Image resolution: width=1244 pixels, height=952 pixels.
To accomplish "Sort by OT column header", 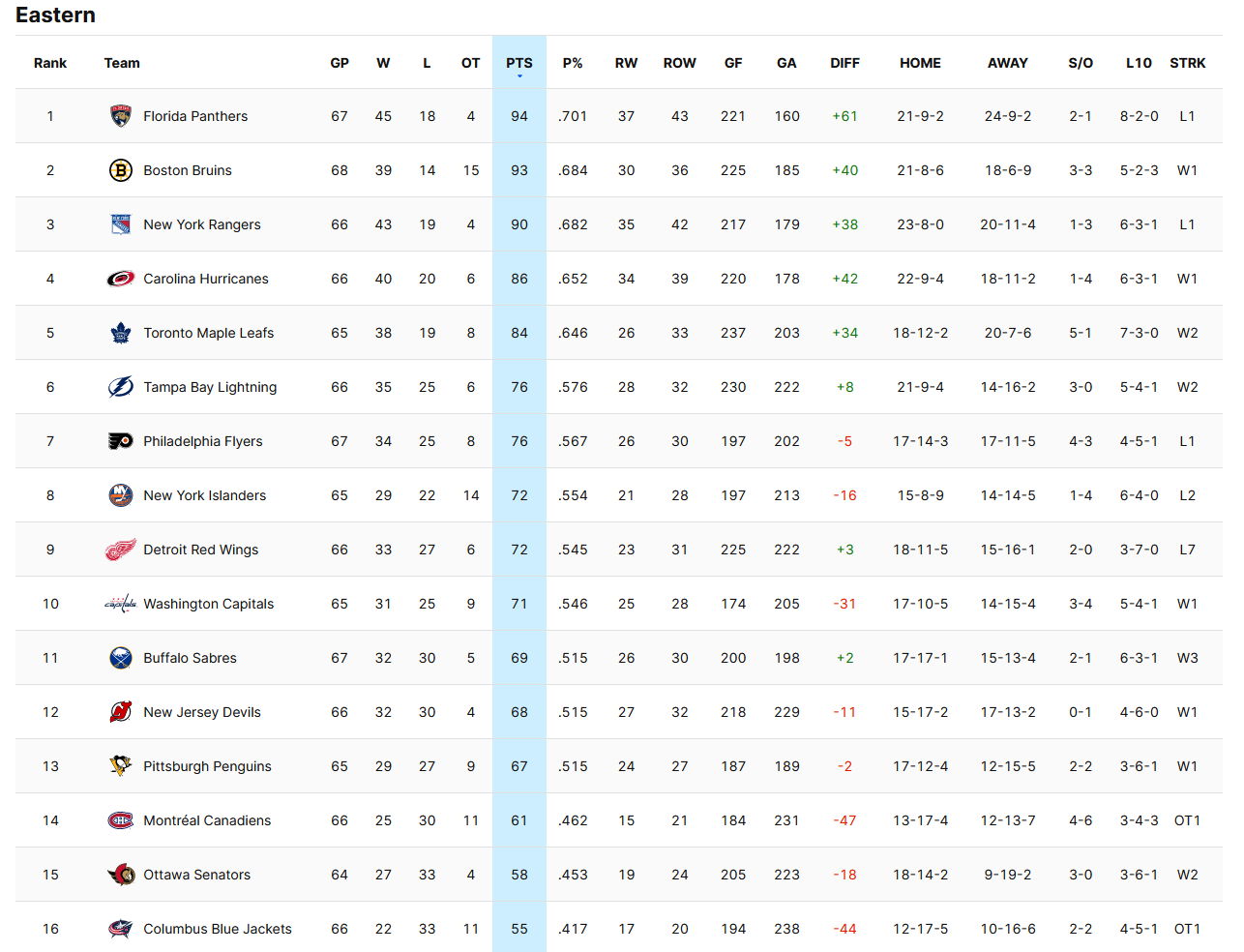I will click(471, 63).
